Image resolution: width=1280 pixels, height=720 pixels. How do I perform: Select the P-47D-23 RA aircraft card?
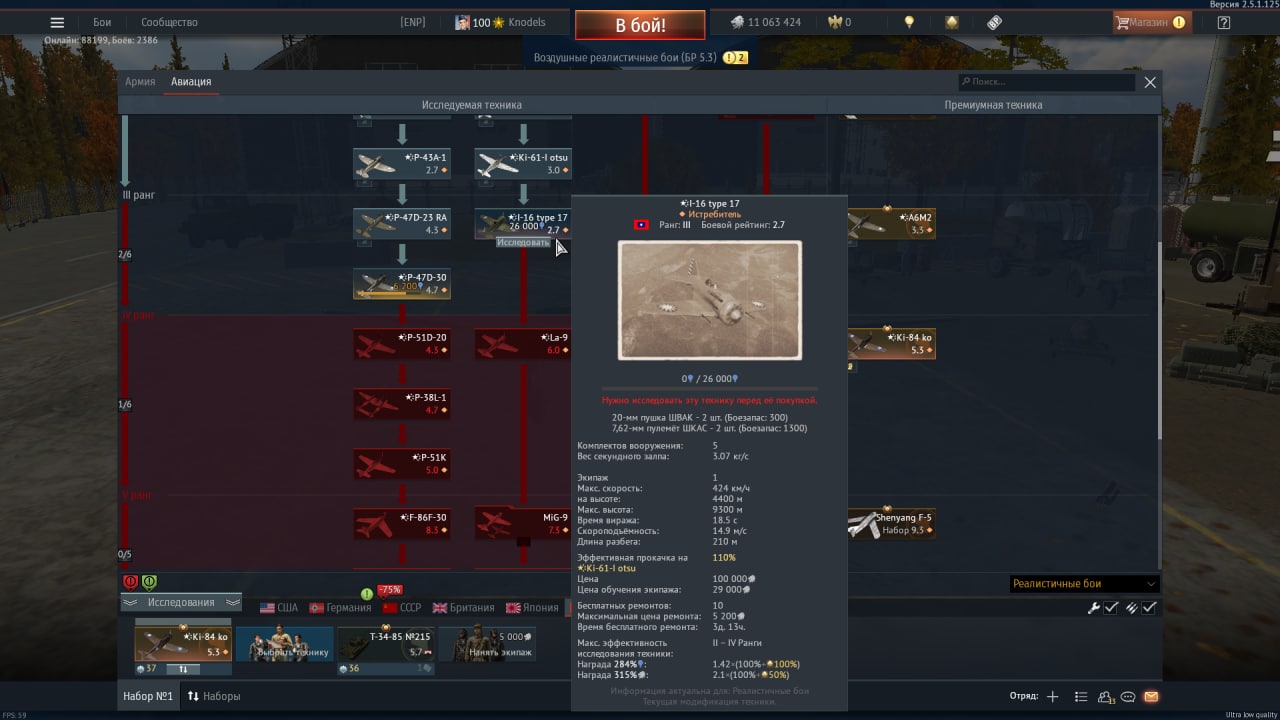tap(402, 224)
